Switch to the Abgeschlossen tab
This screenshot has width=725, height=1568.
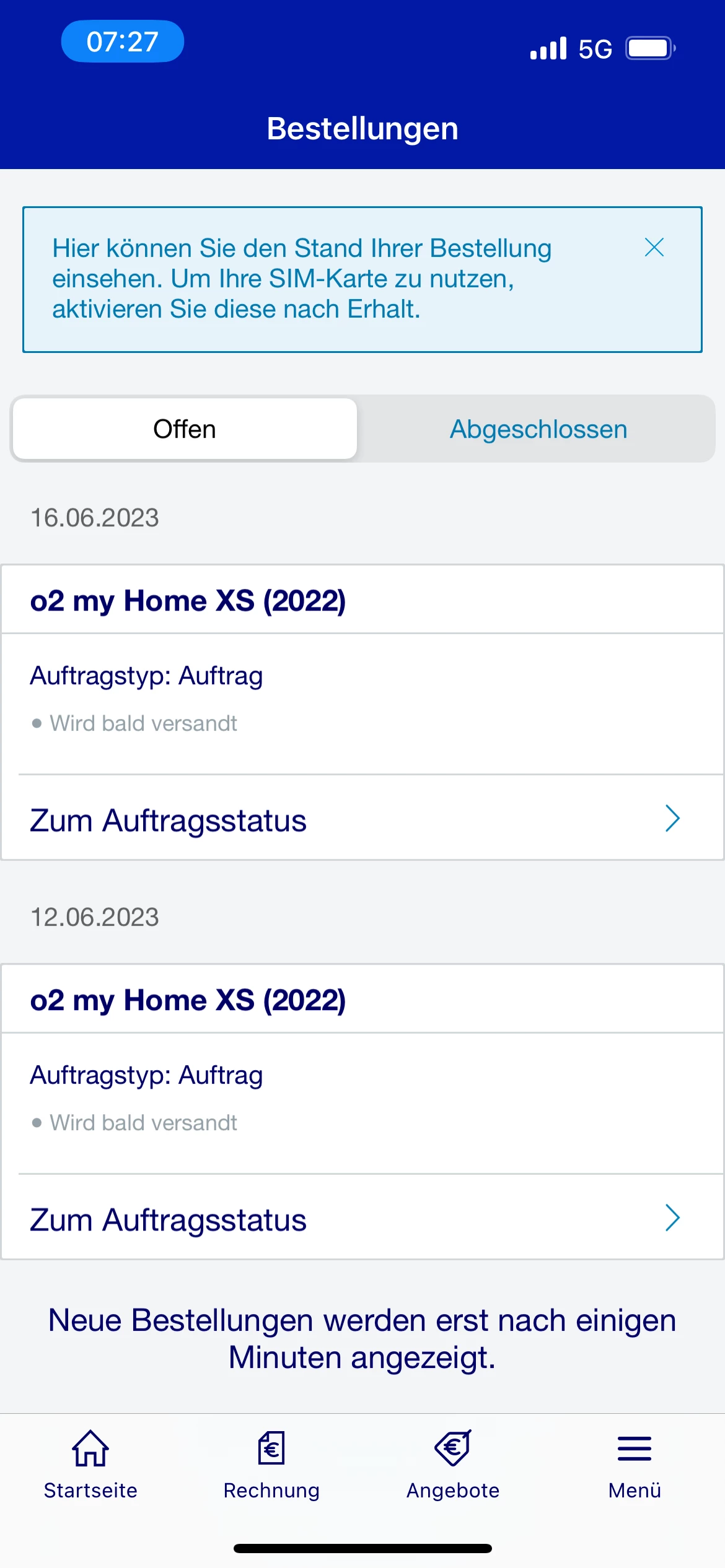click(x=538, y=429)
